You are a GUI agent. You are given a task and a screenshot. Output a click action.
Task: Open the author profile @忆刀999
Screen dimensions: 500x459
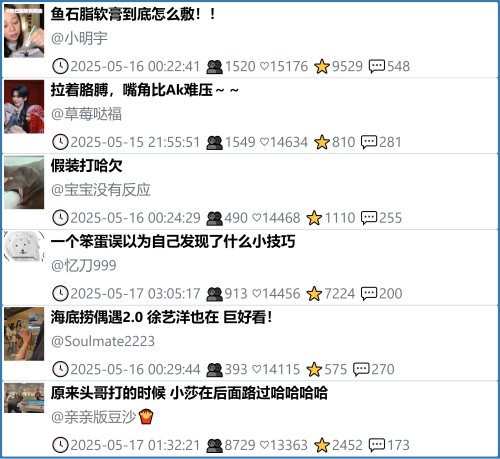coord(84,266)
